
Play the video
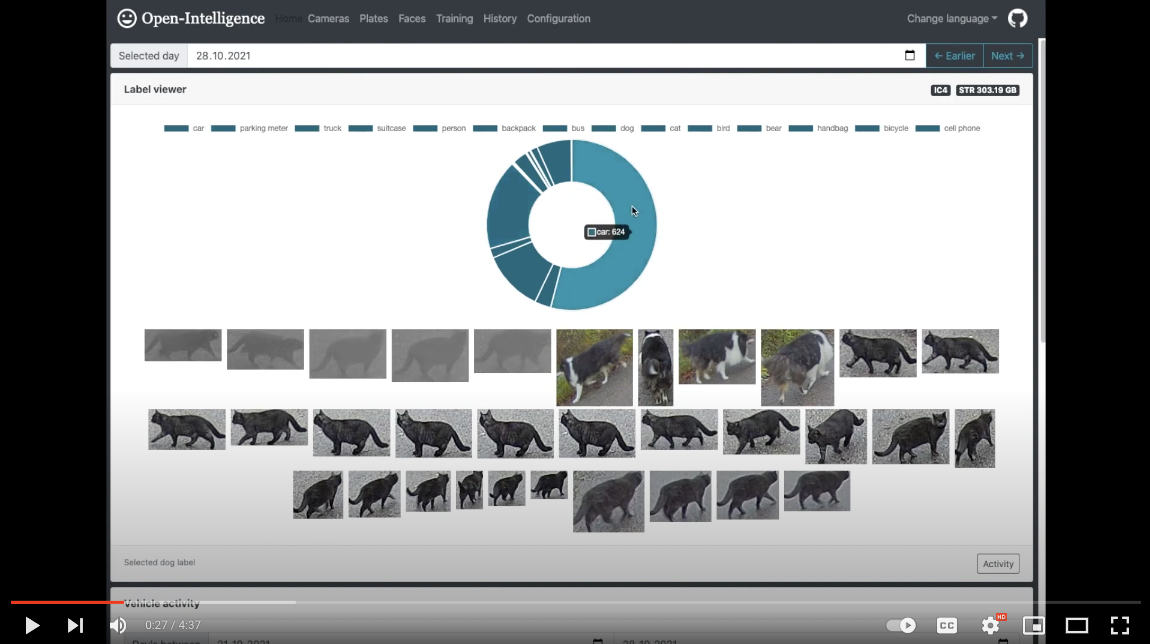tap(32, 625)
